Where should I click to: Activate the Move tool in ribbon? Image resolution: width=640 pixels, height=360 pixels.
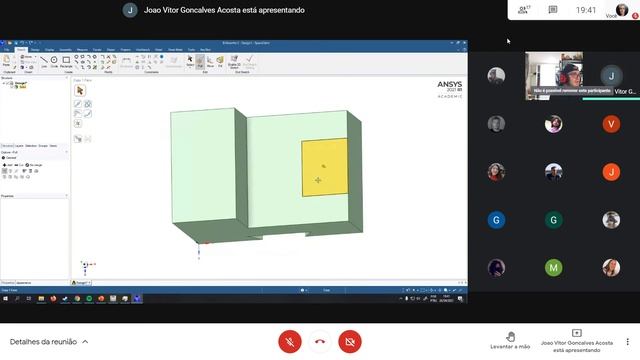point(210,62)
